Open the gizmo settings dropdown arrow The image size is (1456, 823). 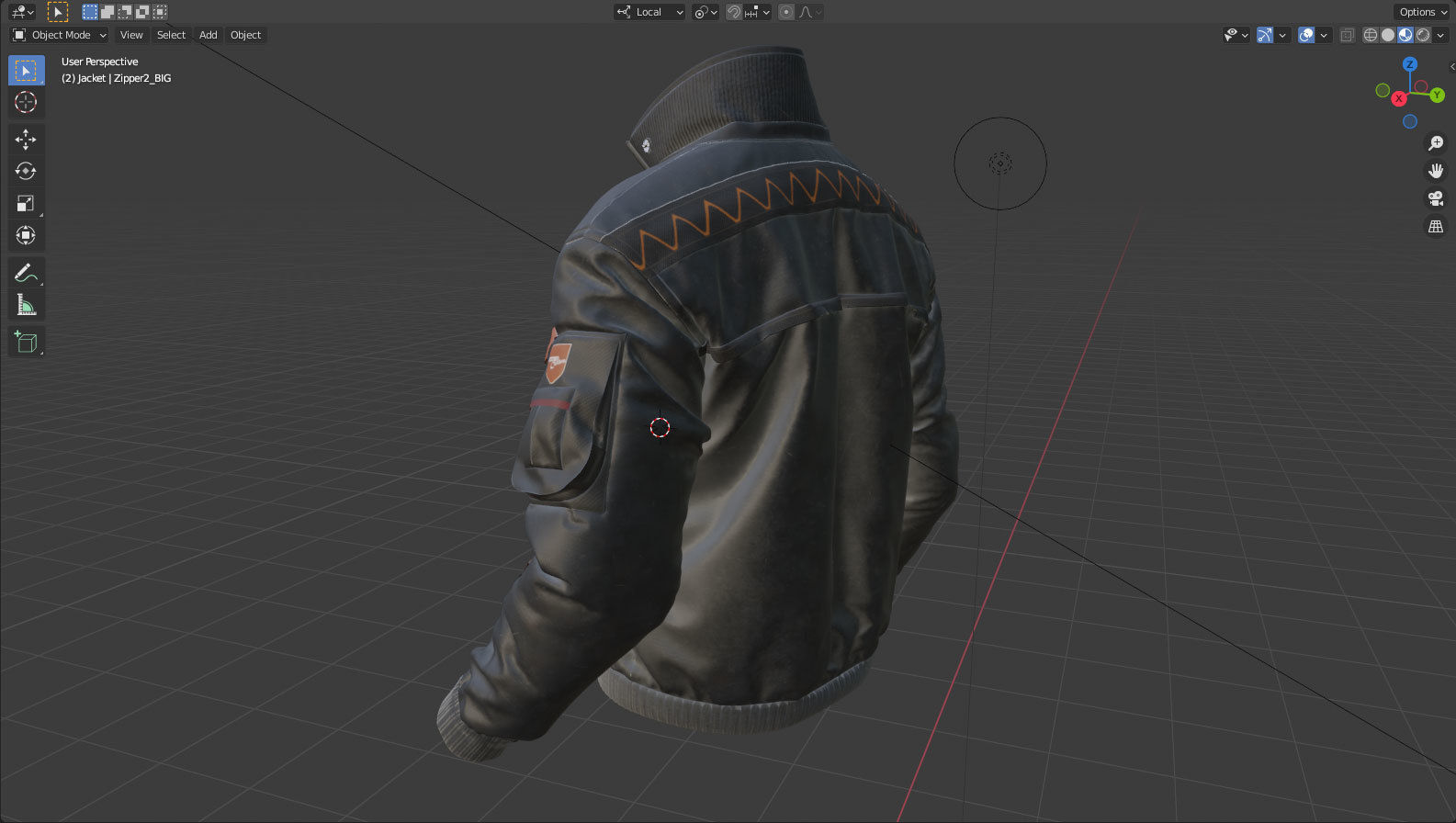1283,35
